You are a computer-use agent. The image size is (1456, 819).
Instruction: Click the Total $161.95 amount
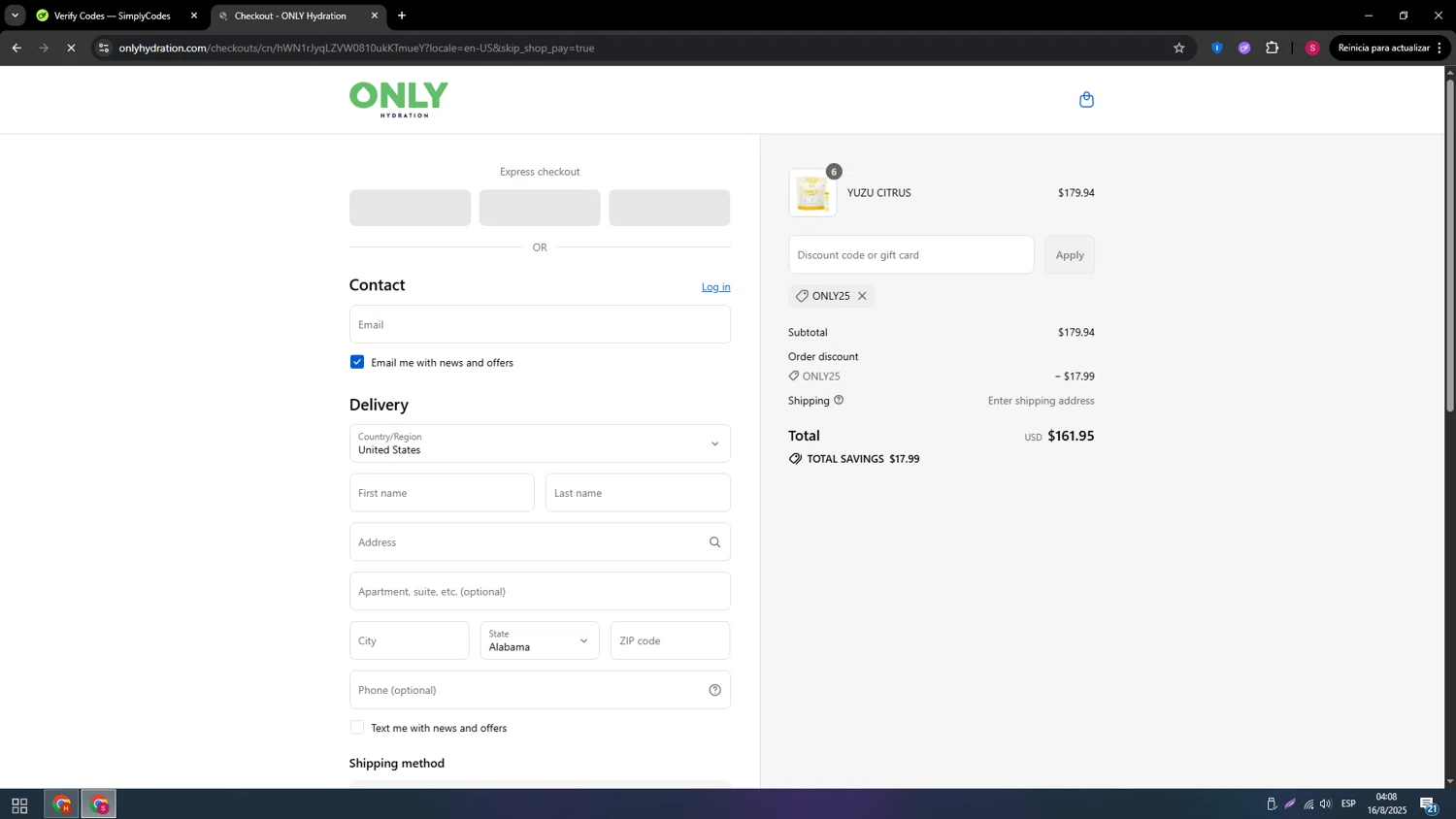pos(1071,437)
